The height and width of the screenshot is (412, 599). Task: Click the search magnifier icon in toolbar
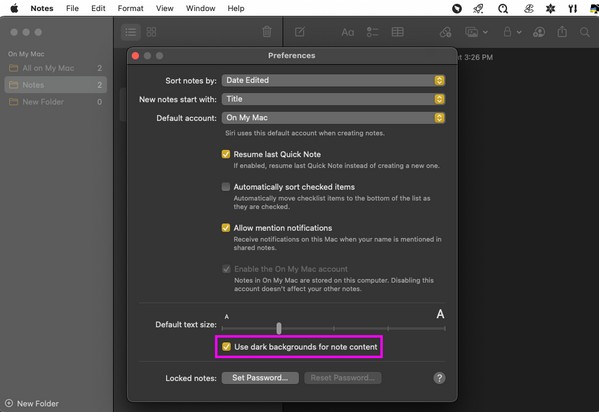click(x=584, y=32)
